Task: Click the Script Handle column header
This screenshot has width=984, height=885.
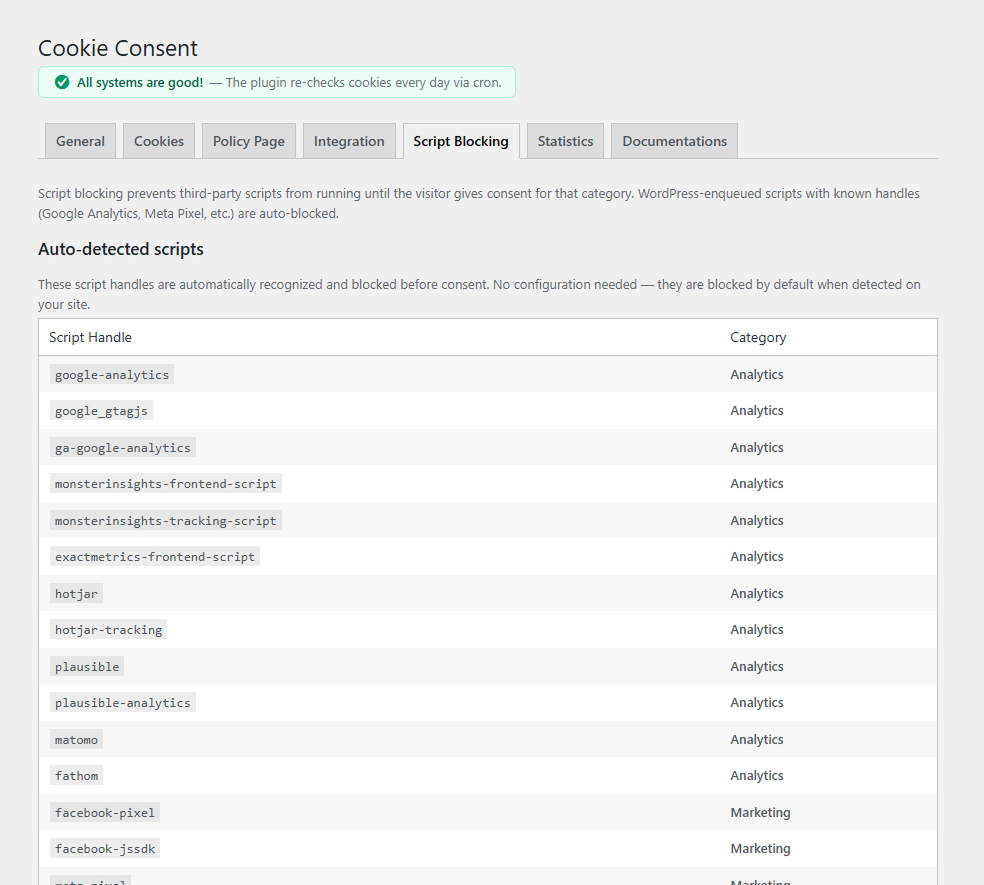Action: [90, 337]
